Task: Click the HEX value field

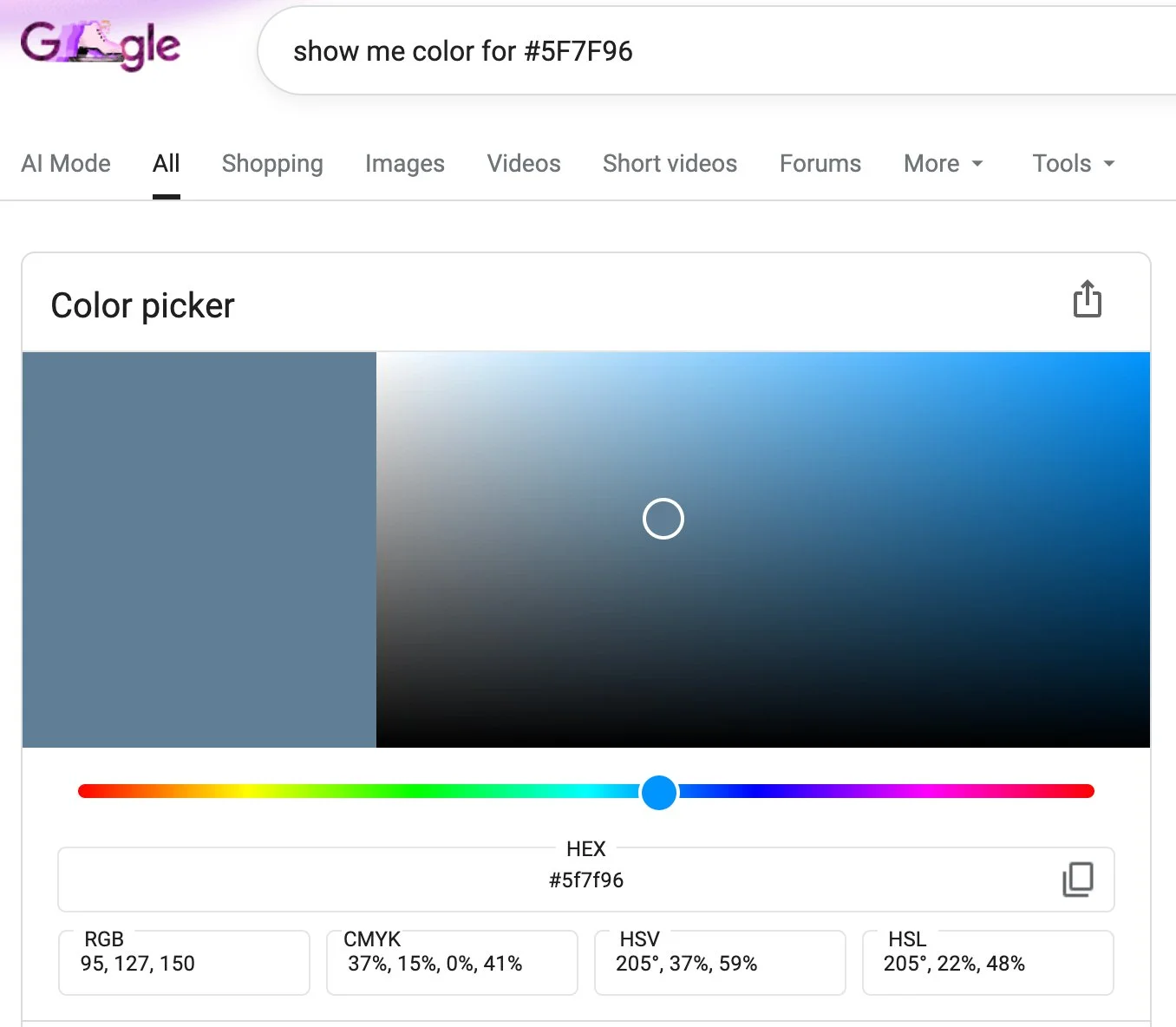Action: point(585,879)
